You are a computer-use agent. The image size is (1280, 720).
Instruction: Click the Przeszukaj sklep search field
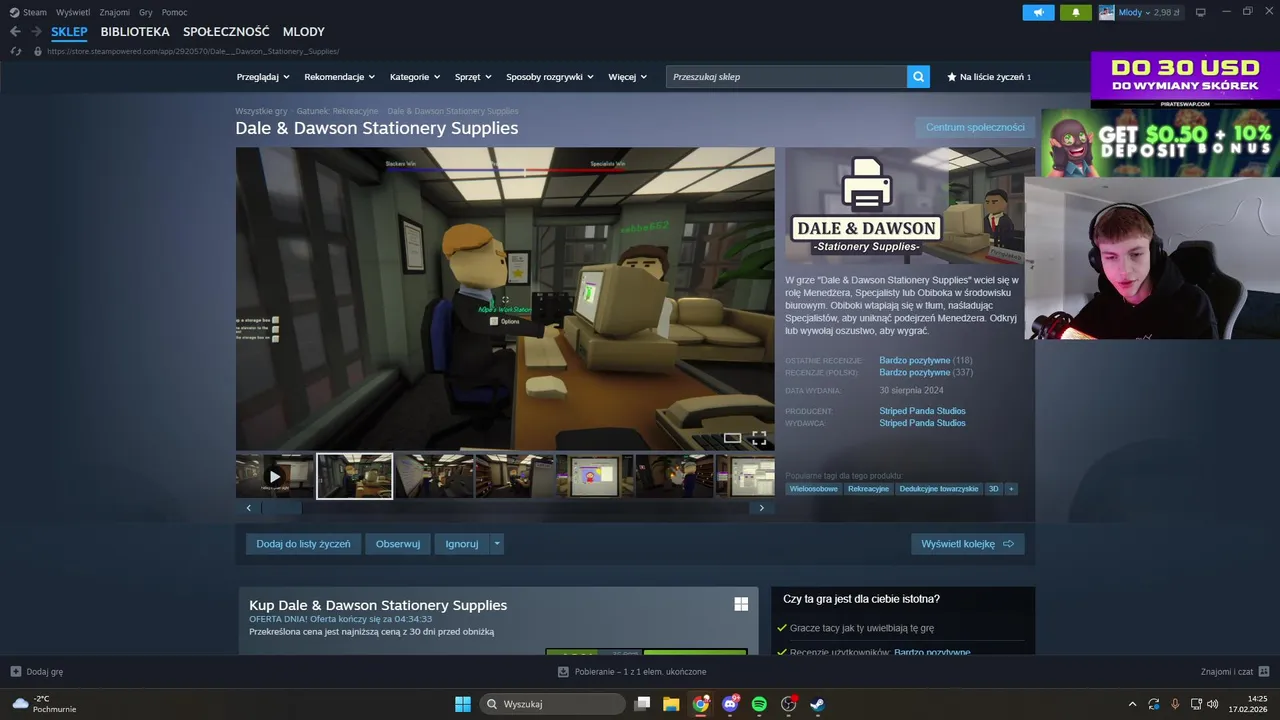pos(786,77)
